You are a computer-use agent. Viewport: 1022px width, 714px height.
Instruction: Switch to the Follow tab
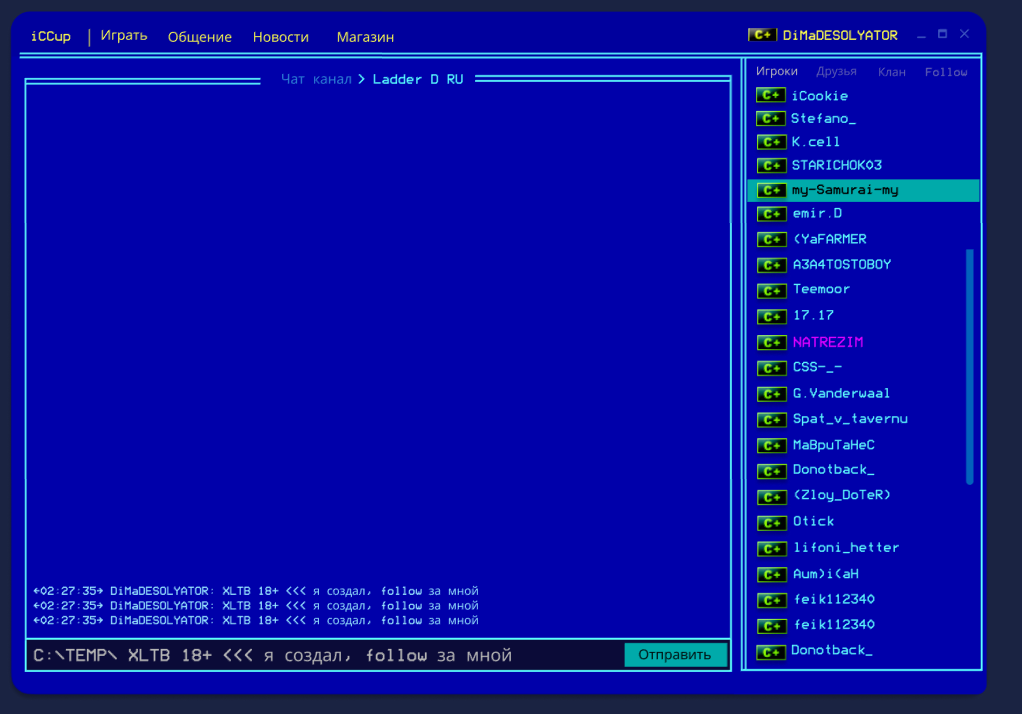[x=946, y=72]
